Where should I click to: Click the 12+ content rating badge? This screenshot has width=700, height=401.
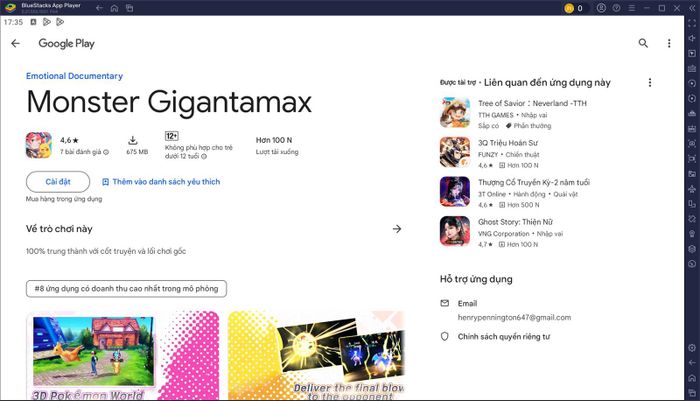point(171,136)
